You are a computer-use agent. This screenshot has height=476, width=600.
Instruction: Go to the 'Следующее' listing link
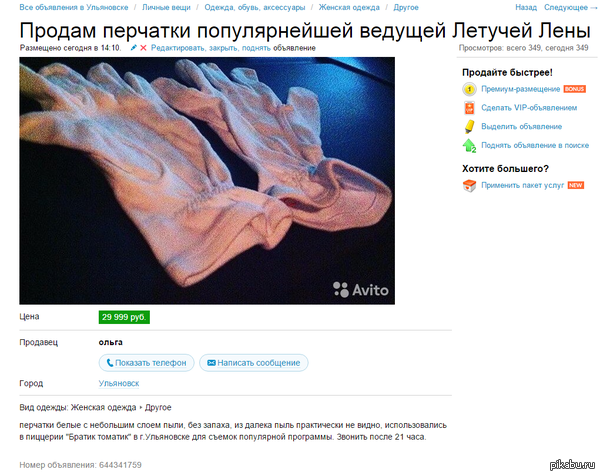pos(570,7)
